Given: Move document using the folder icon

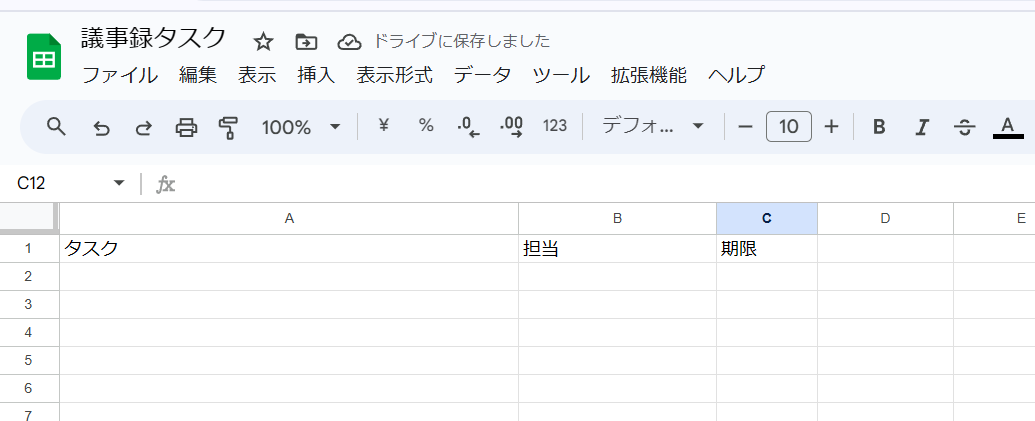Looking at the screenshot, I should (306, 42).
